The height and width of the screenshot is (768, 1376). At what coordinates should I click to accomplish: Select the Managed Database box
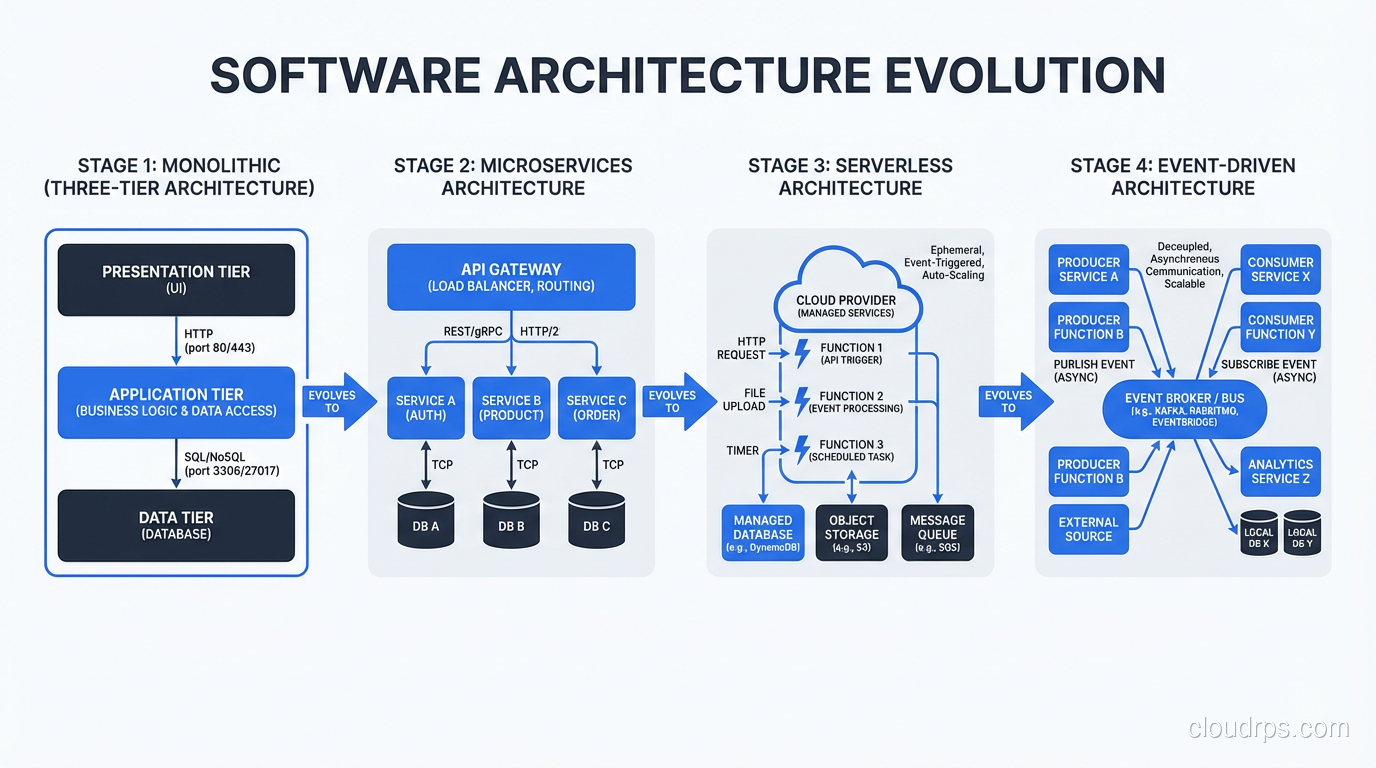click(763, 533)
